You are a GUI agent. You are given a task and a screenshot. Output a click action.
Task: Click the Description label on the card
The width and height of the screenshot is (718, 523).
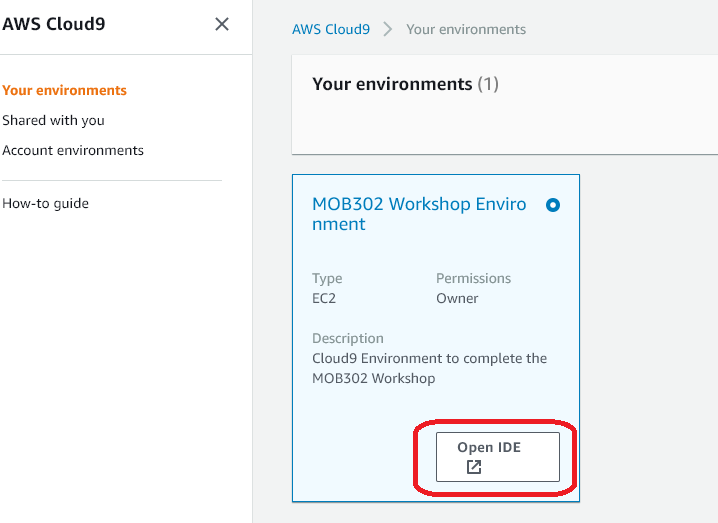pyautogui.click(x=347, y=338)
